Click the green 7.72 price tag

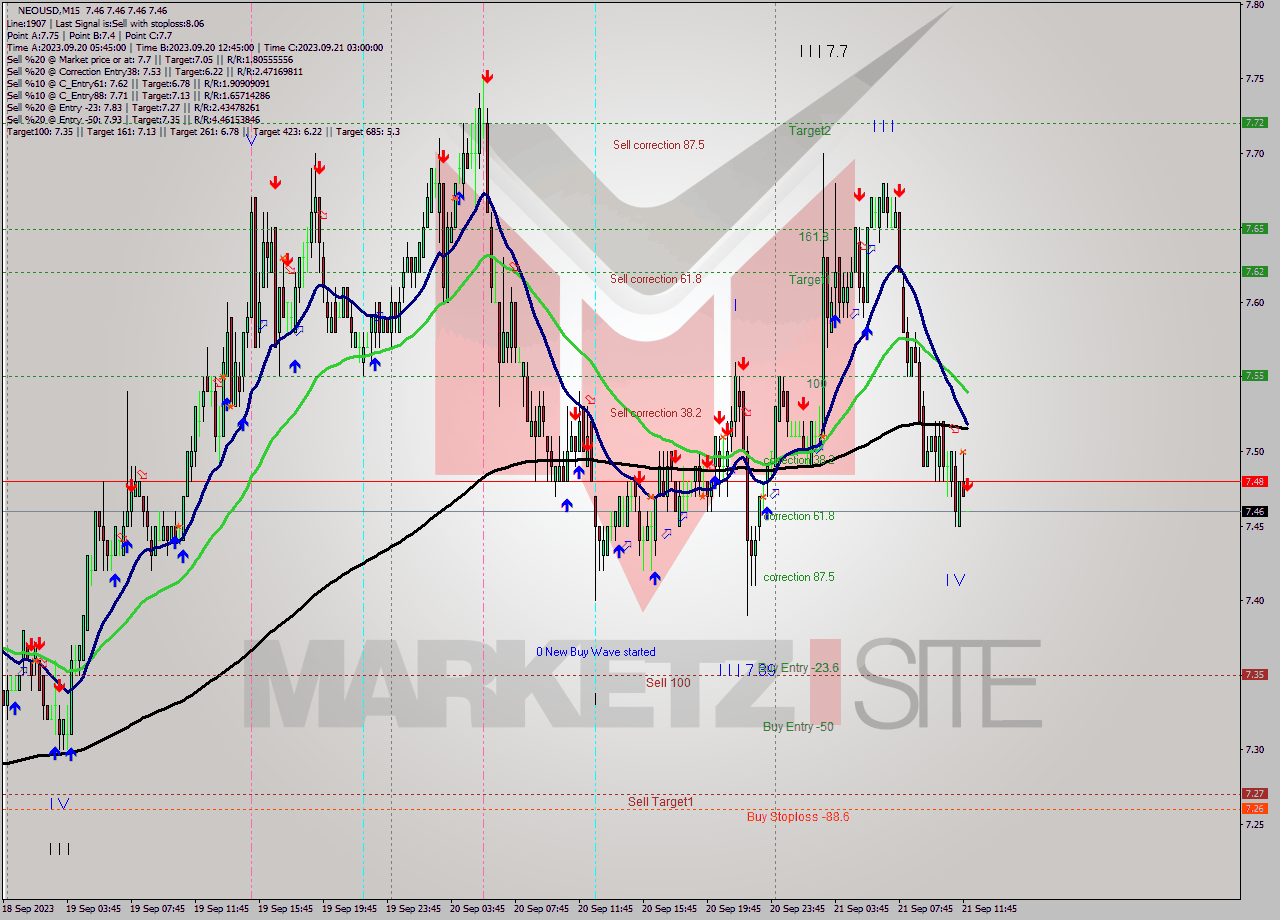point(1254,123)
